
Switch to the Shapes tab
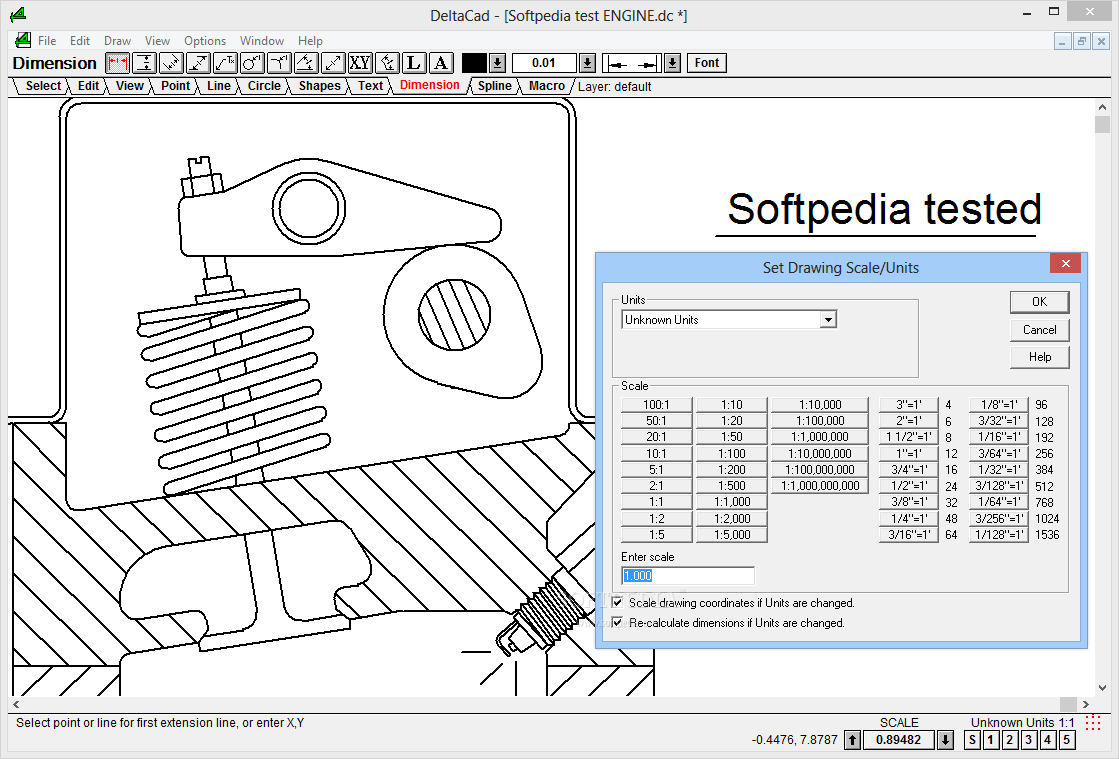coord(319,86)
